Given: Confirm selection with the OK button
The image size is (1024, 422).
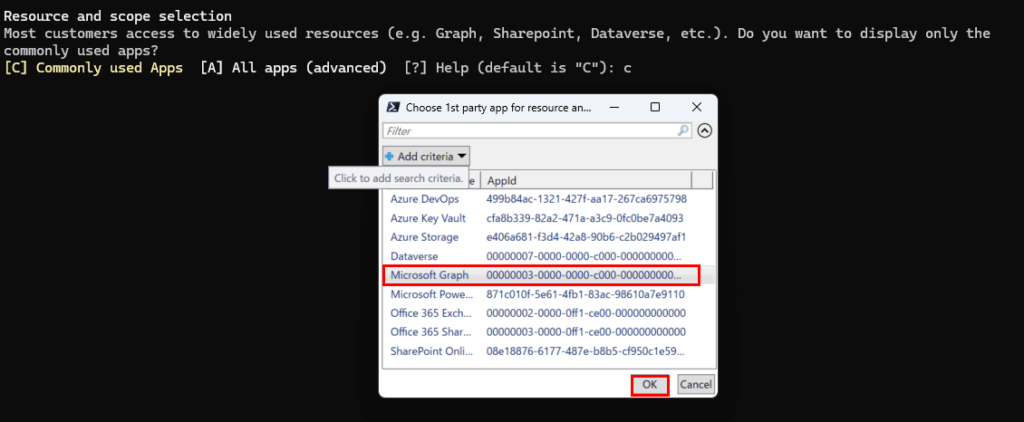Looking at the screenshot, I should pos(650,385).
